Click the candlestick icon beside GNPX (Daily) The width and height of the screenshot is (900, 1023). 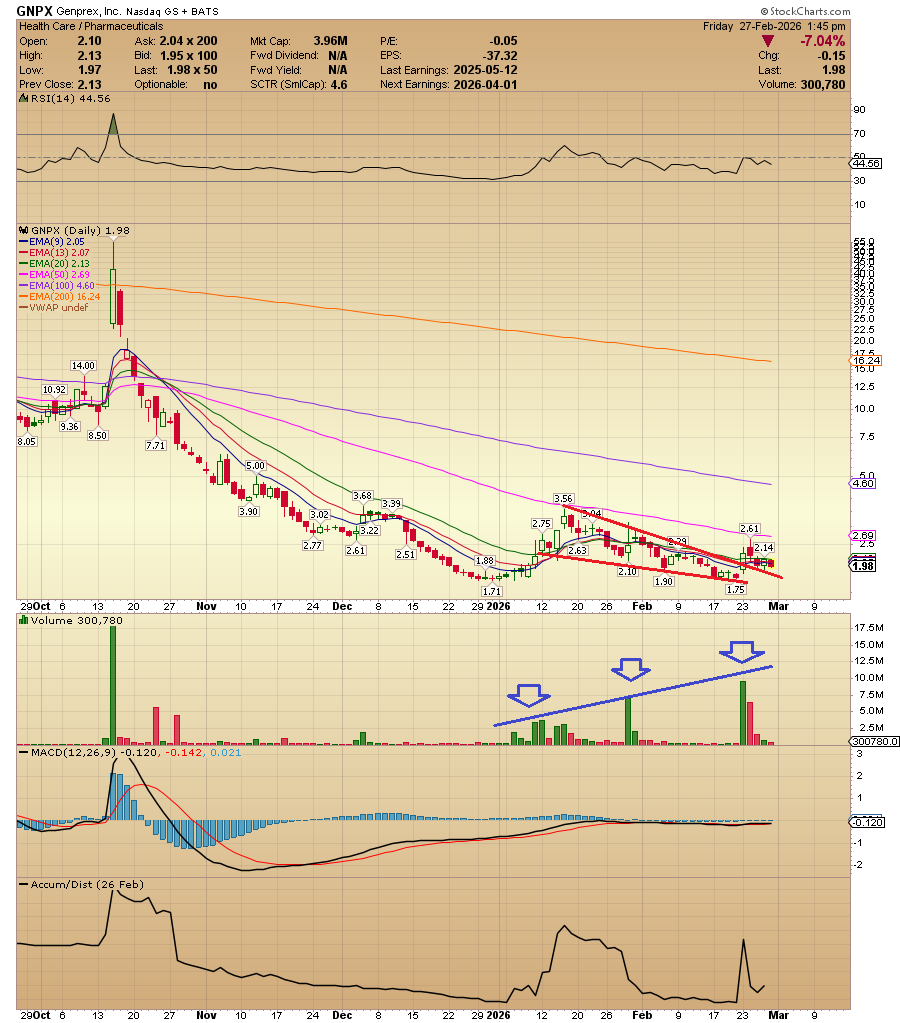[x=23, y=230]
